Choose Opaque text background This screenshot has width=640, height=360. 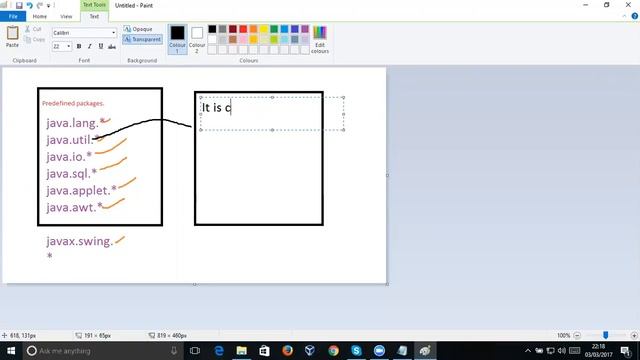(138, 29)
